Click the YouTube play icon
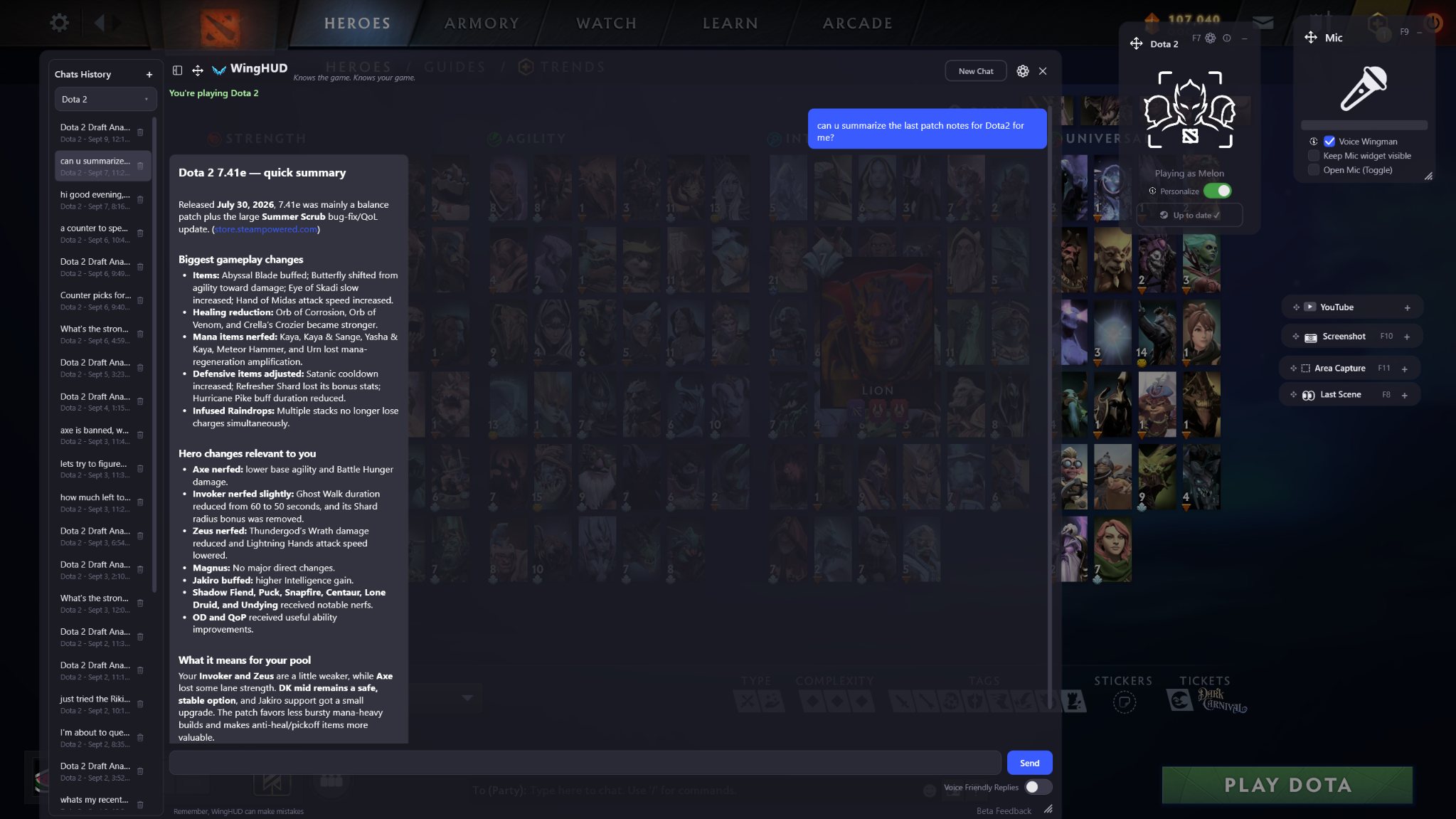Viewport: 1456px width, 819px height. [1309, 307]
